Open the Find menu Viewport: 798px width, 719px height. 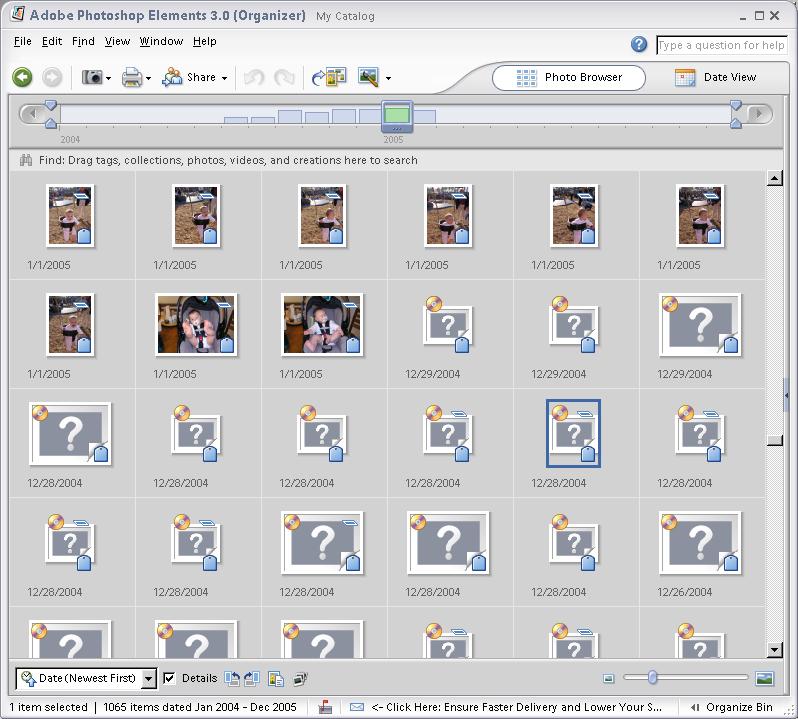point(83,41)
